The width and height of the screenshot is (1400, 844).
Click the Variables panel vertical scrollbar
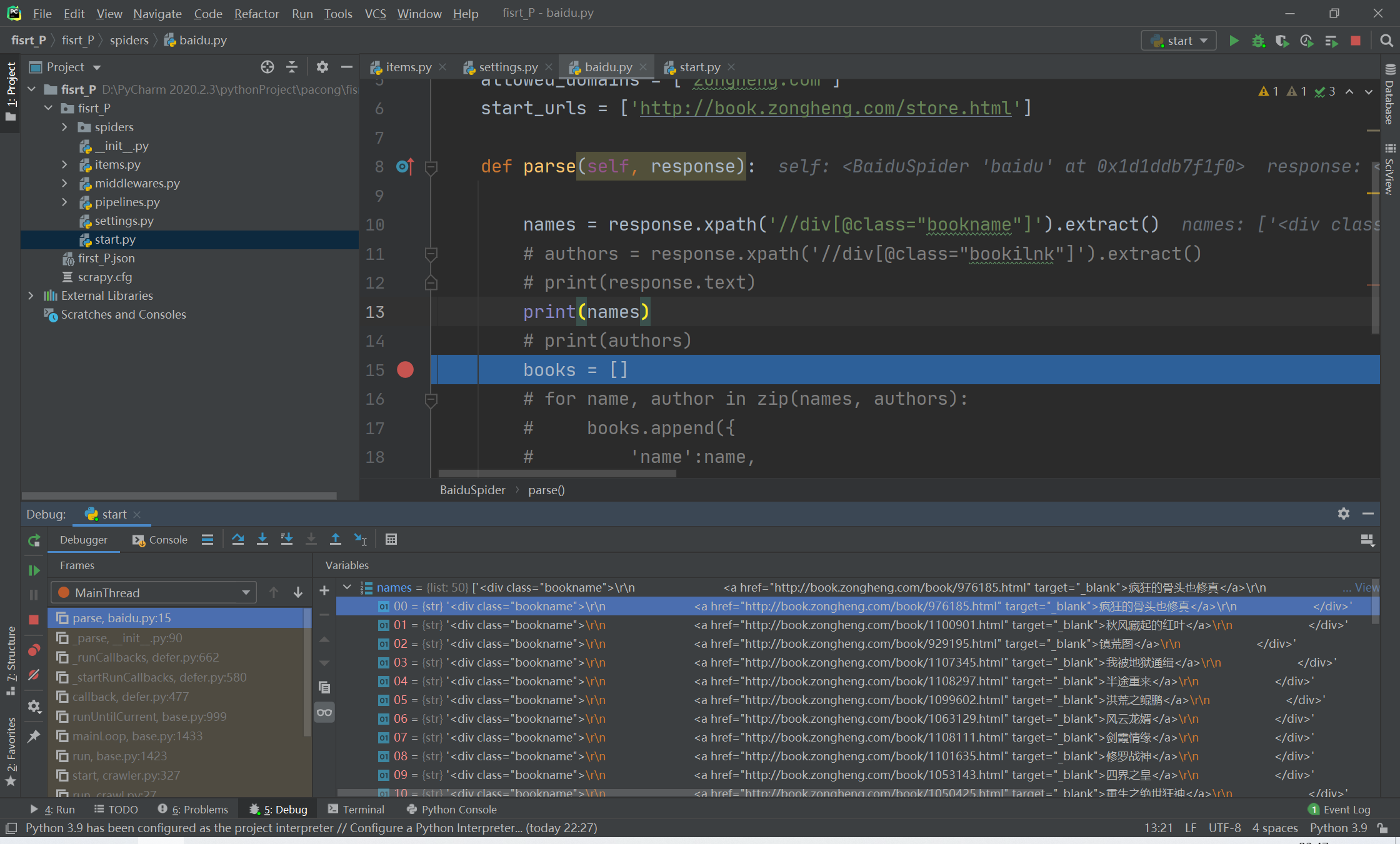click(1374, 601)
